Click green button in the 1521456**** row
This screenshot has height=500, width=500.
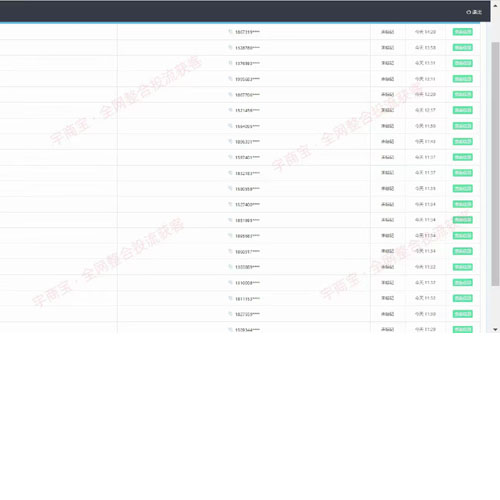pyautogui.click(x=462, y=110)
